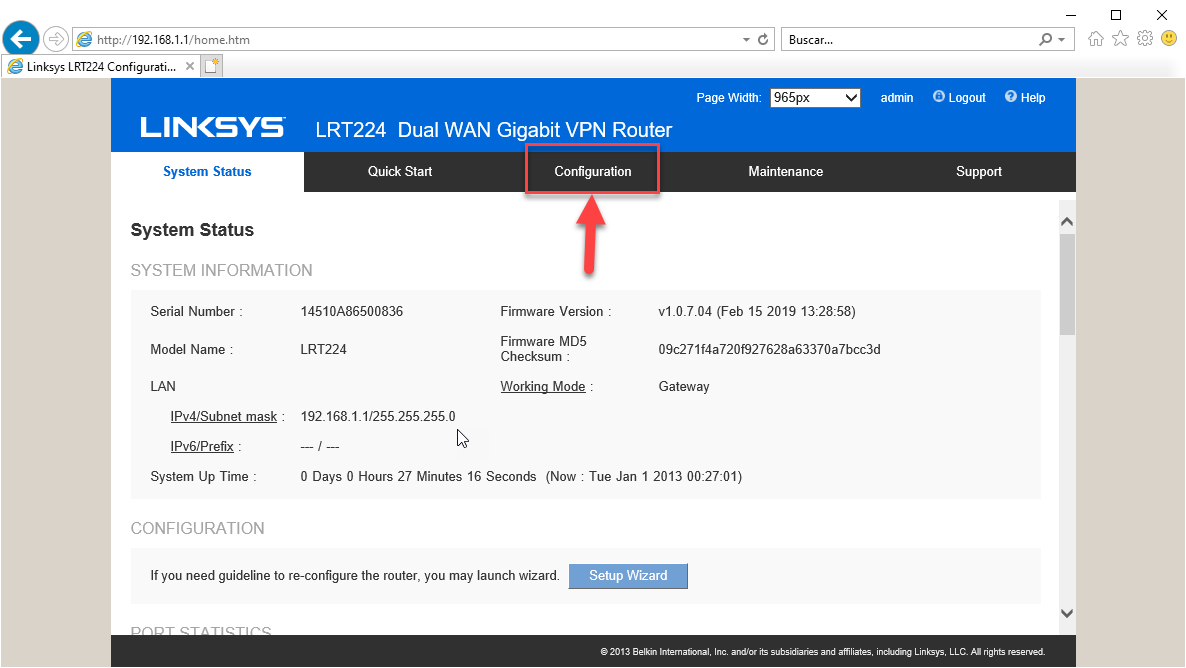Click the Logout link
1186x668 pixels.
[966, 98]
